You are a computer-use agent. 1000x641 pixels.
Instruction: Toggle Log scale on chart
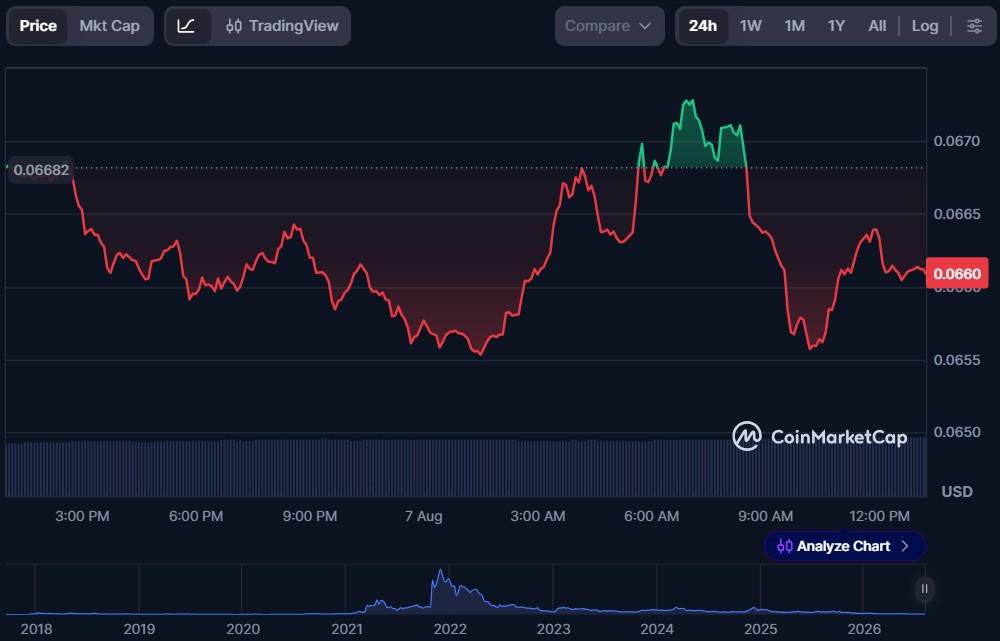925,26
